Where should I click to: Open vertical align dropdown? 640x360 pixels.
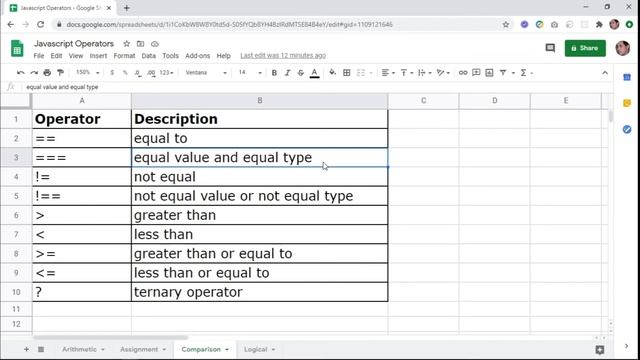click(407, 73)
